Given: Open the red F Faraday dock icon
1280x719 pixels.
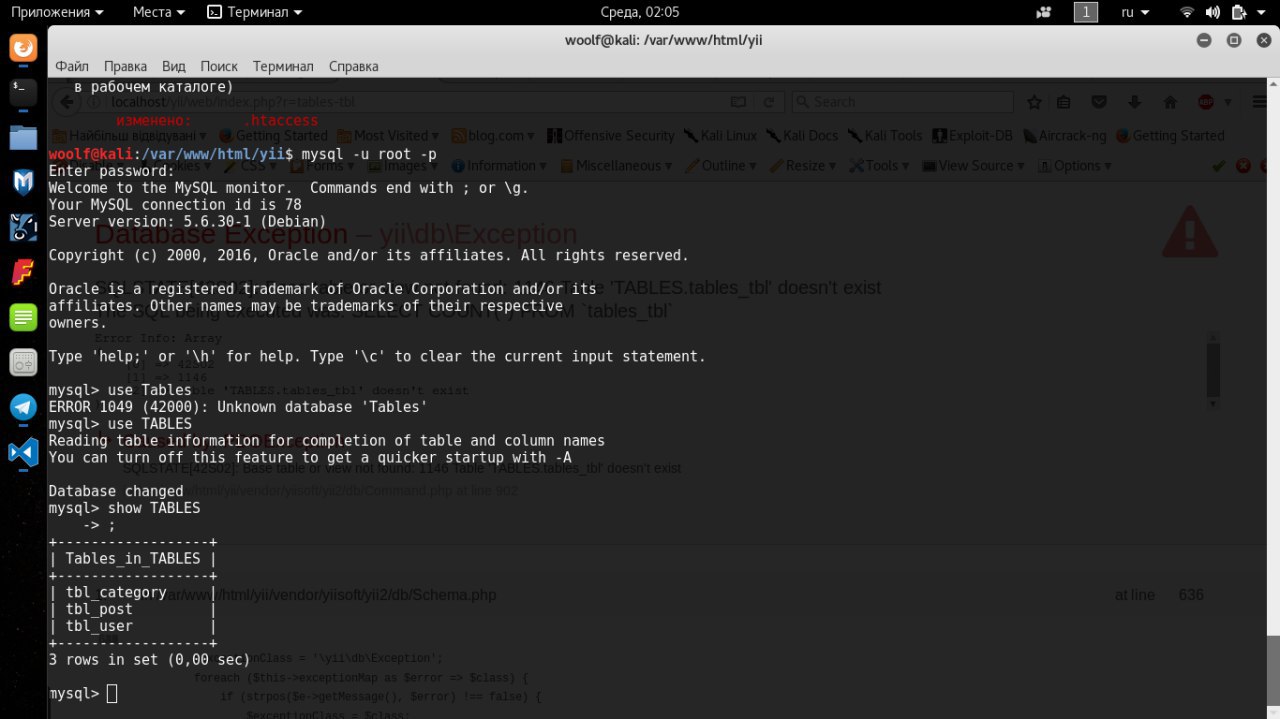Looking at the screenshot, I should (x=23, y=273).
